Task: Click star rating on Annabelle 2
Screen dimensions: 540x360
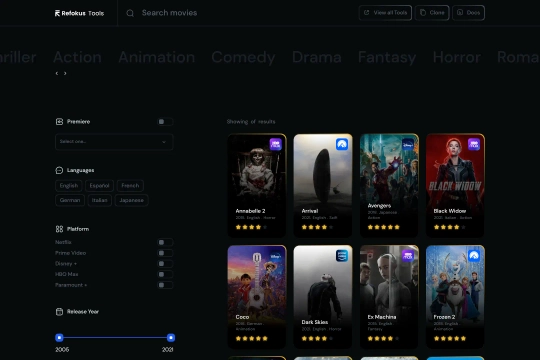Action: (251, 227)
